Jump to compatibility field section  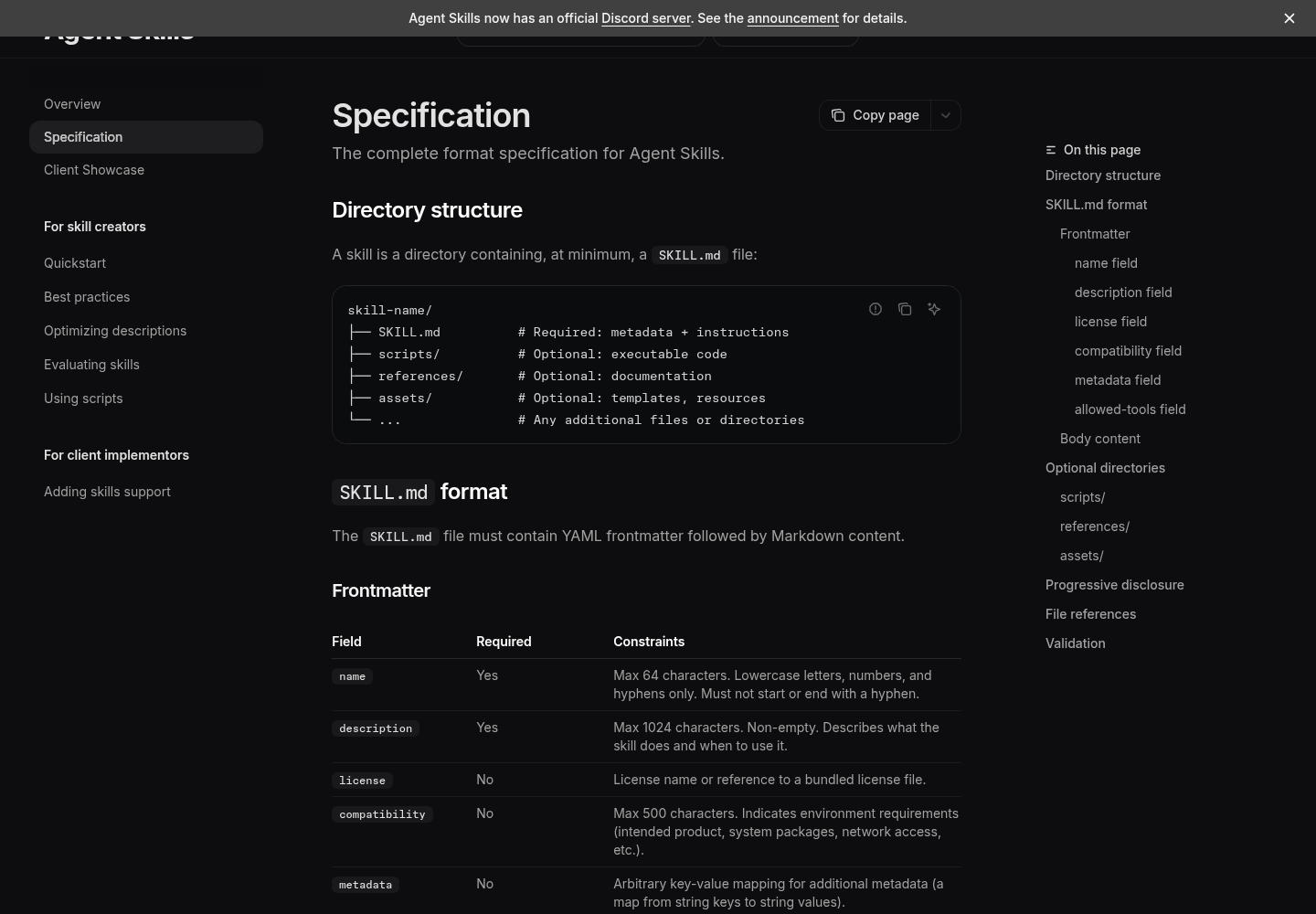(x=1128, y=351)
